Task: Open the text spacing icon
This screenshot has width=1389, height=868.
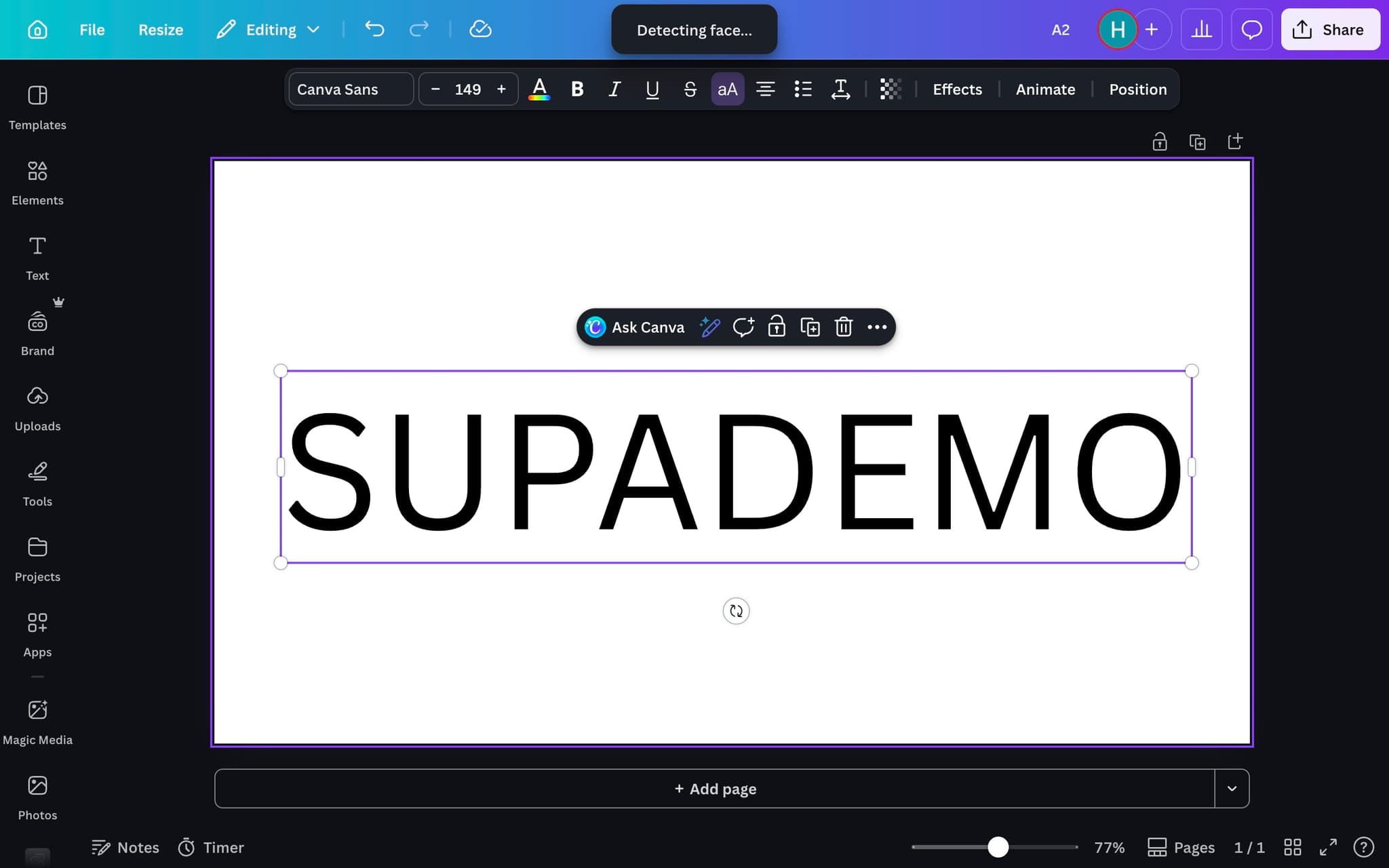Action: tap(840, 89)
